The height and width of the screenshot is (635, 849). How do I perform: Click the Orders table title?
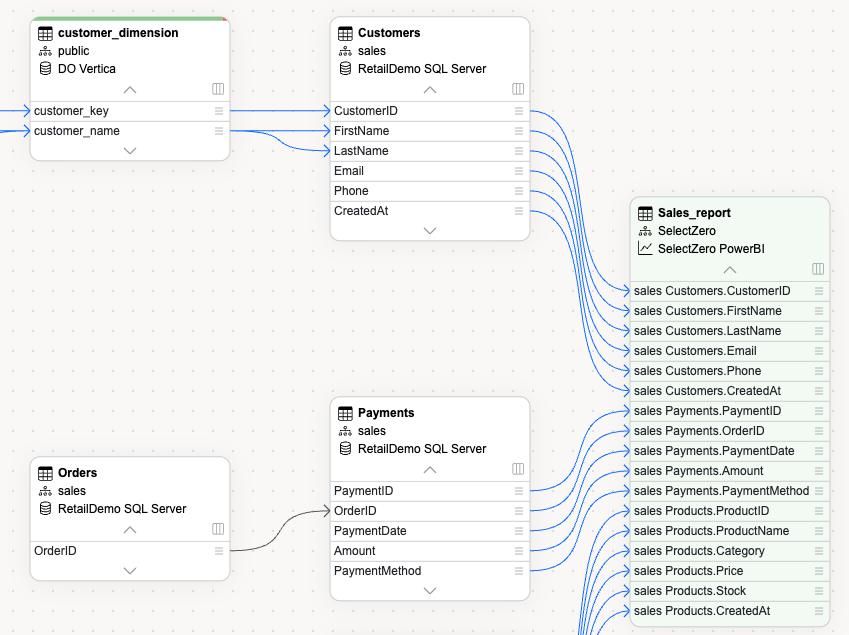pyautogui.click(x=77, y=473)
